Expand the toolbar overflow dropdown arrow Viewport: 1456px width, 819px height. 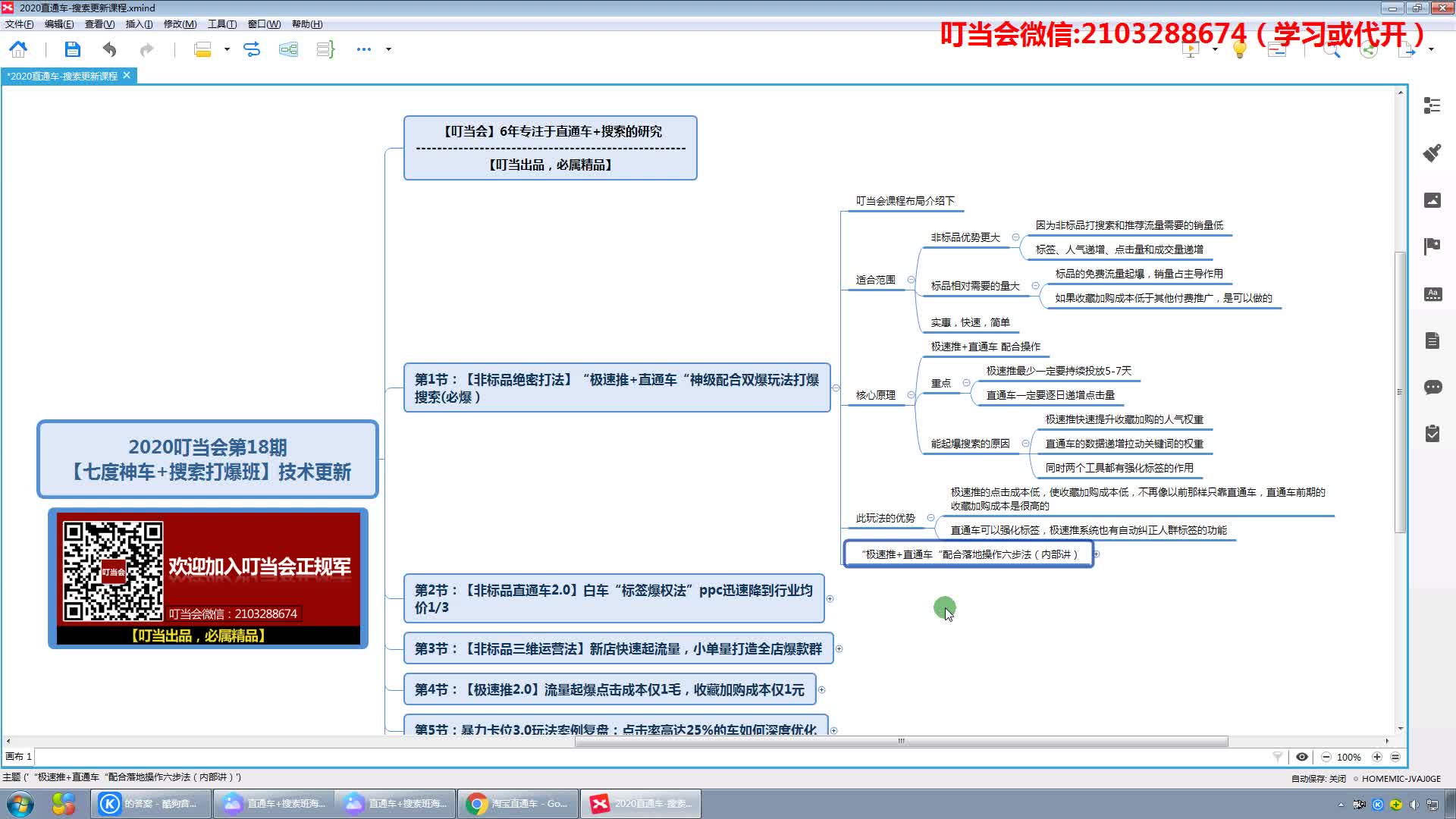(x=388, y=49)
